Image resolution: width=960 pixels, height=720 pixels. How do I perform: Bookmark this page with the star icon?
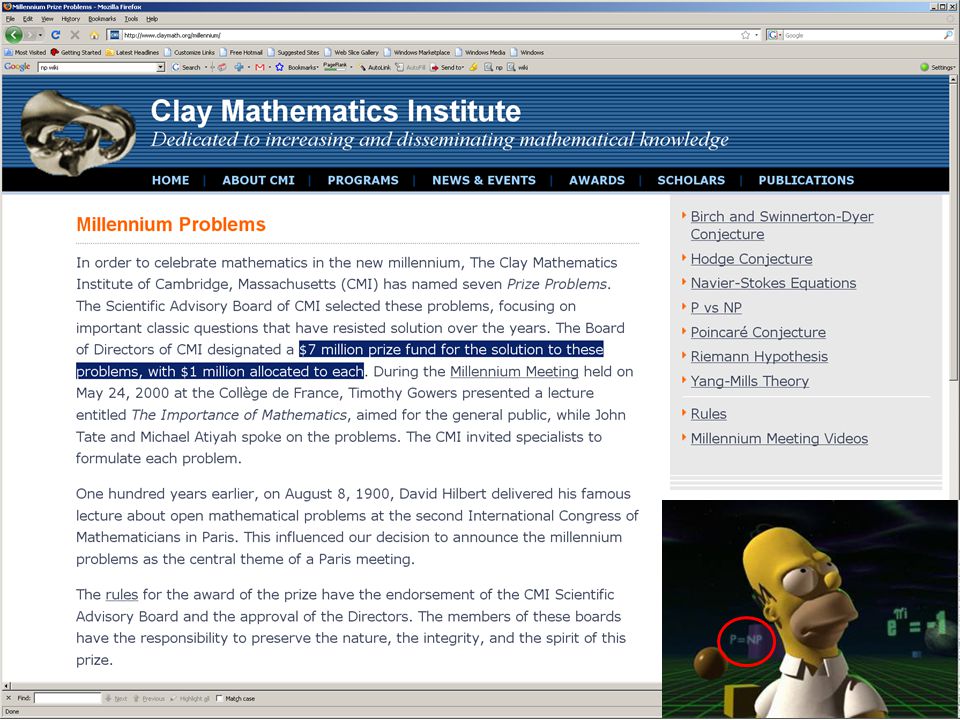[745, 35]
